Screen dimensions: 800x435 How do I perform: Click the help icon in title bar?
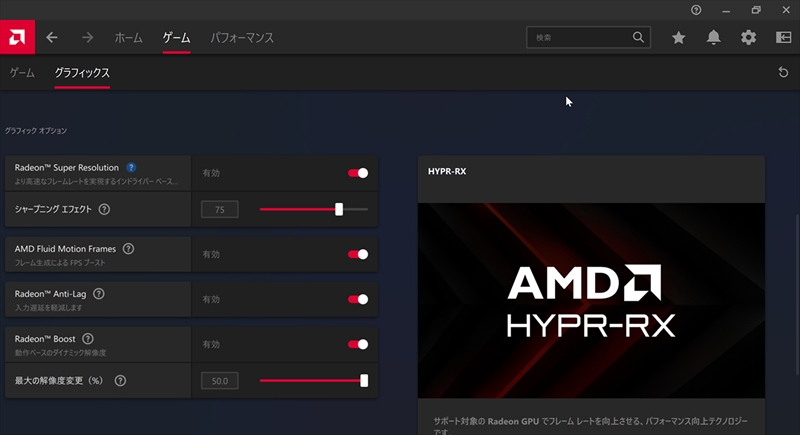click(x=696, y=10)
